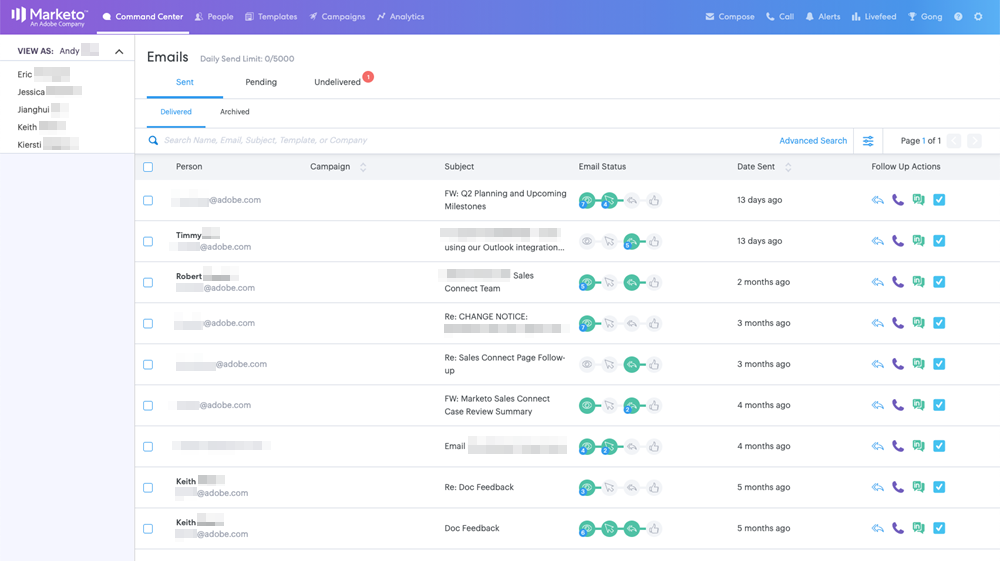This screenshot has height=561, width=1000.
Task: Switch to the Pending tab
Action: [x=261, y=82]
